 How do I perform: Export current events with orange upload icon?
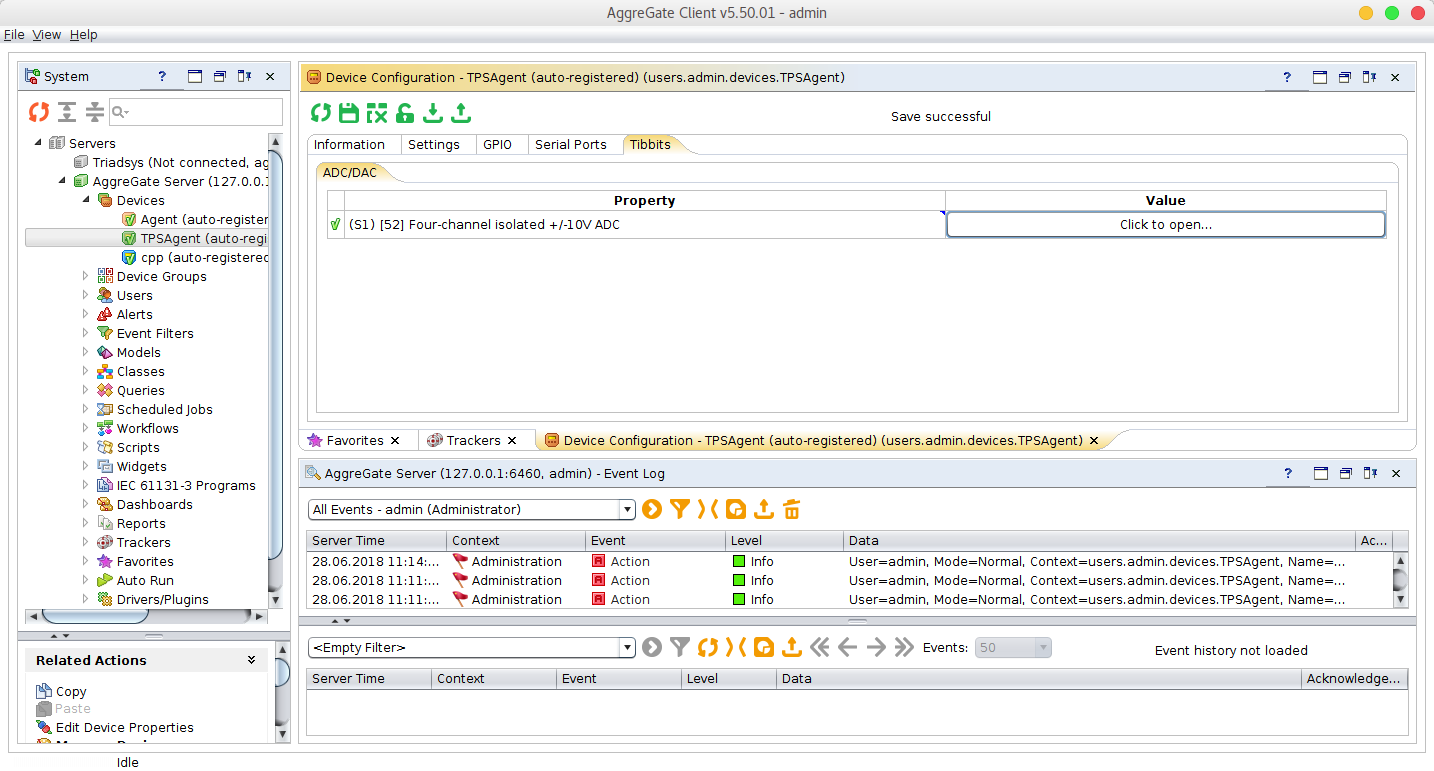[x=764, y=509]
